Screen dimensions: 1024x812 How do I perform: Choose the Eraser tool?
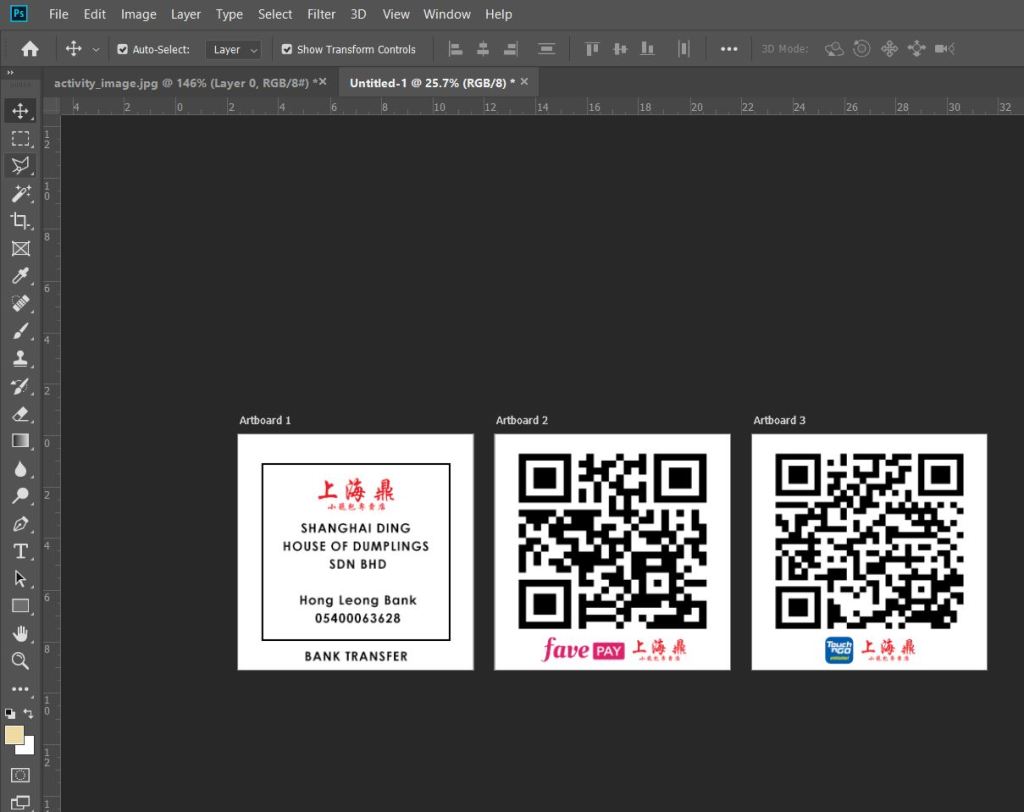[20, 413]
